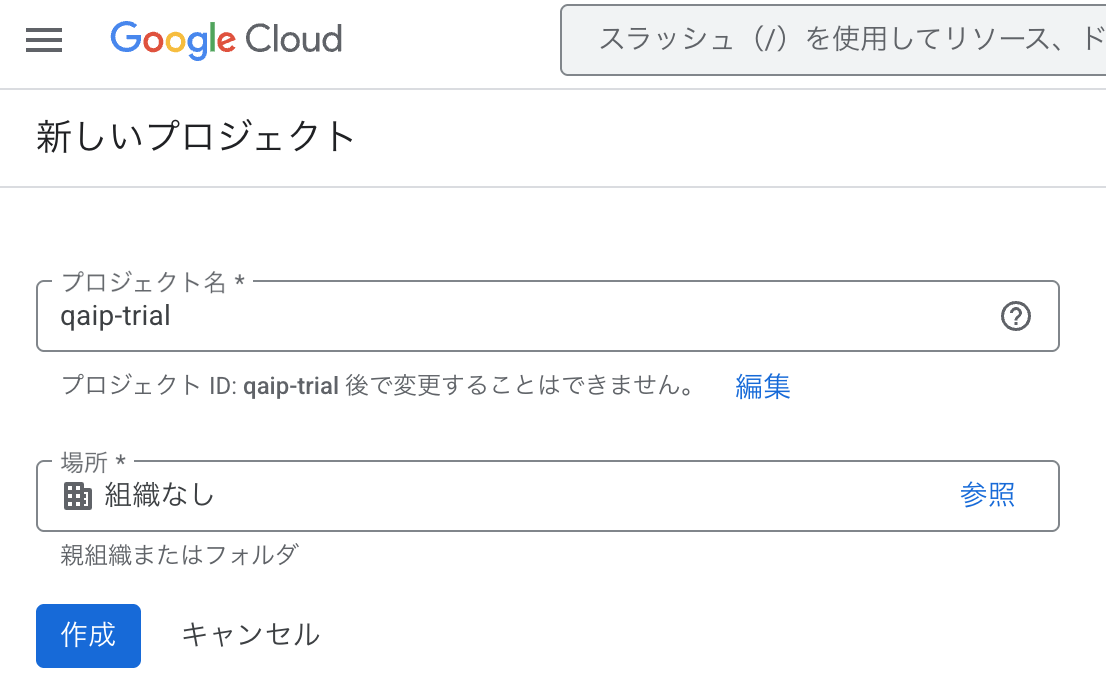Click 編集 link to edit project ID
Viewport: 1106px width, 686px height.
point(763,386)
